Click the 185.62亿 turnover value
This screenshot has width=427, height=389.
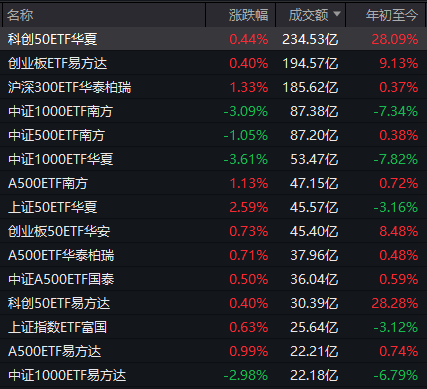coord(310,87)
